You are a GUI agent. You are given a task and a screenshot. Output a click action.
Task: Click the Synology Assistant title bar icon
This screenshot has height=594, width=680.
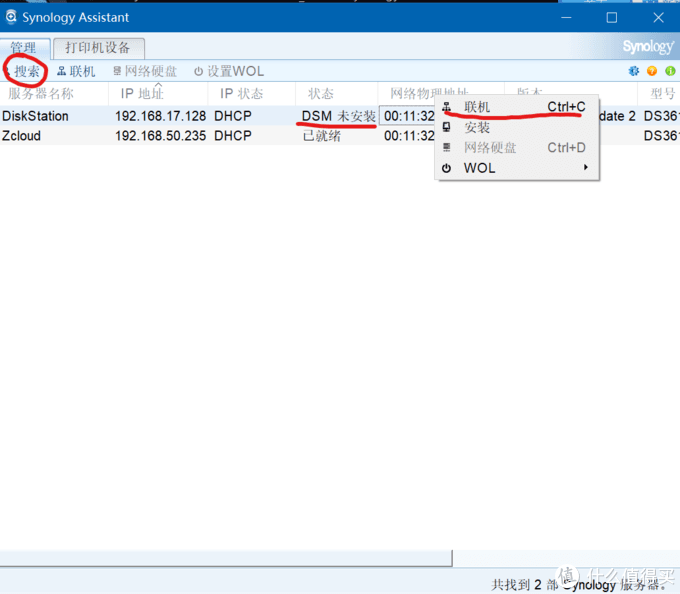pyautogui.click(x=11, y=17)
